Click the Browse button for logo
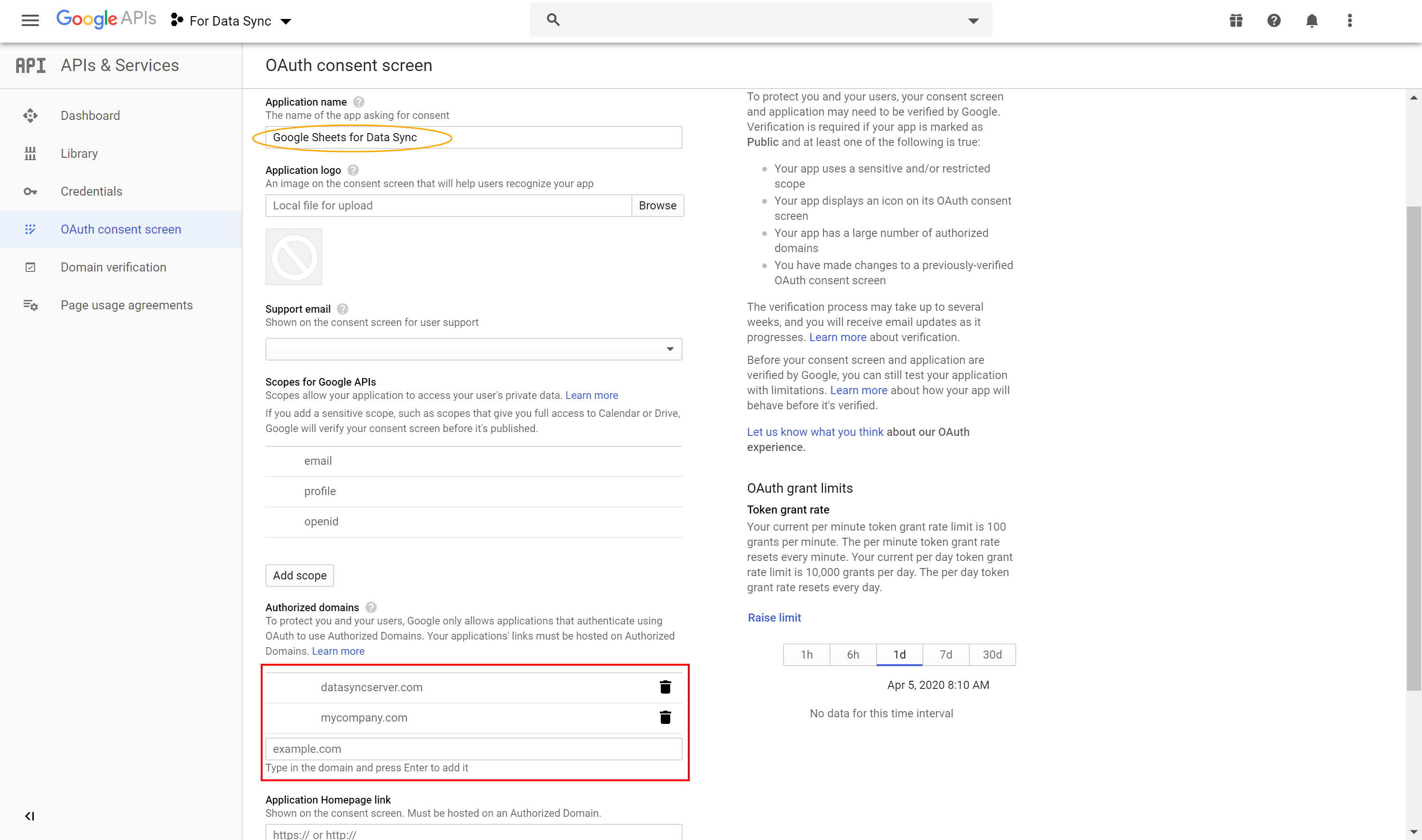This screenshot has width=1422, height=840. tap(657, 206)
